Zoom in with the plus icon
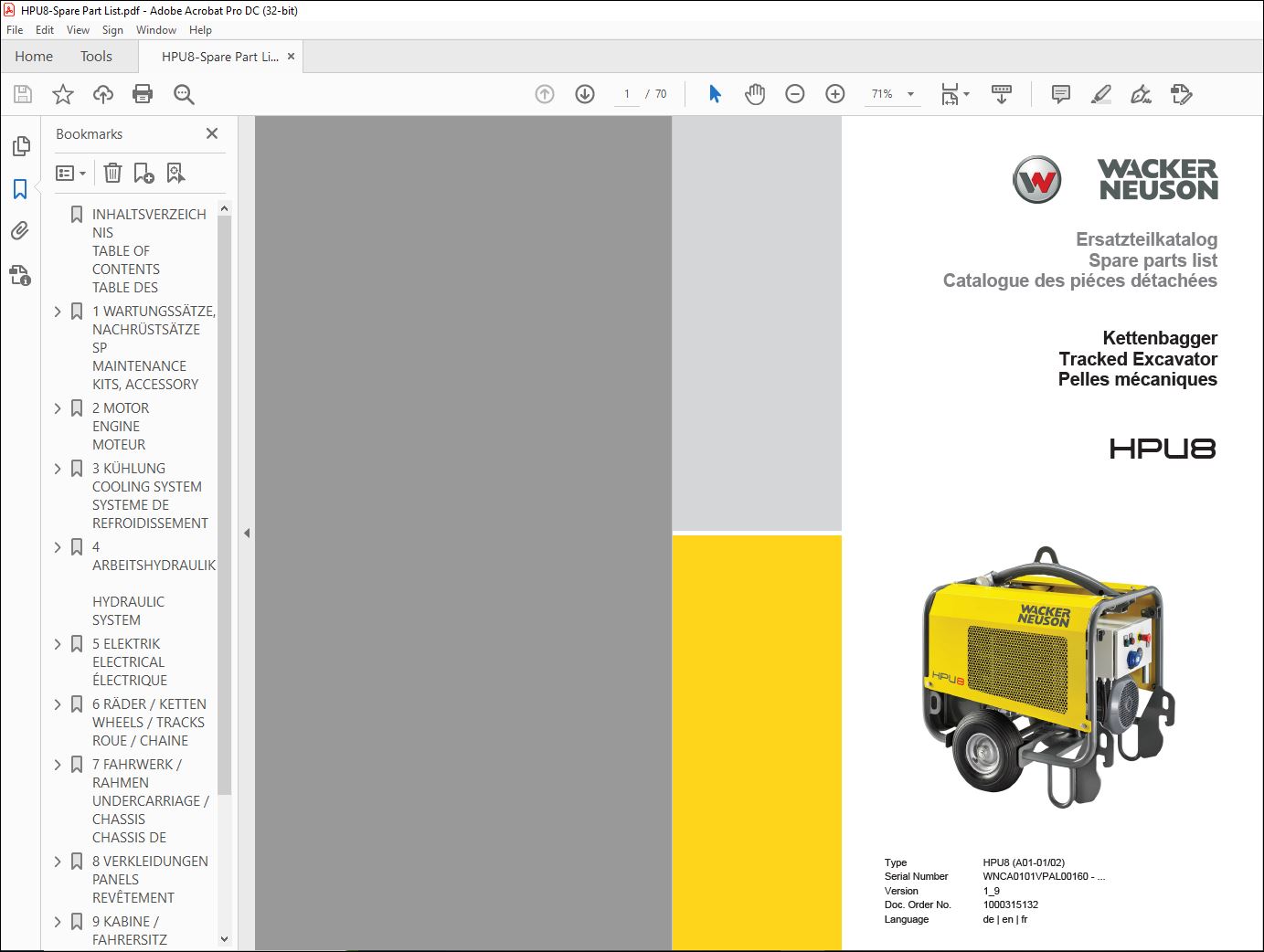Screen dimensions: 1264x952 coord(835,94)
